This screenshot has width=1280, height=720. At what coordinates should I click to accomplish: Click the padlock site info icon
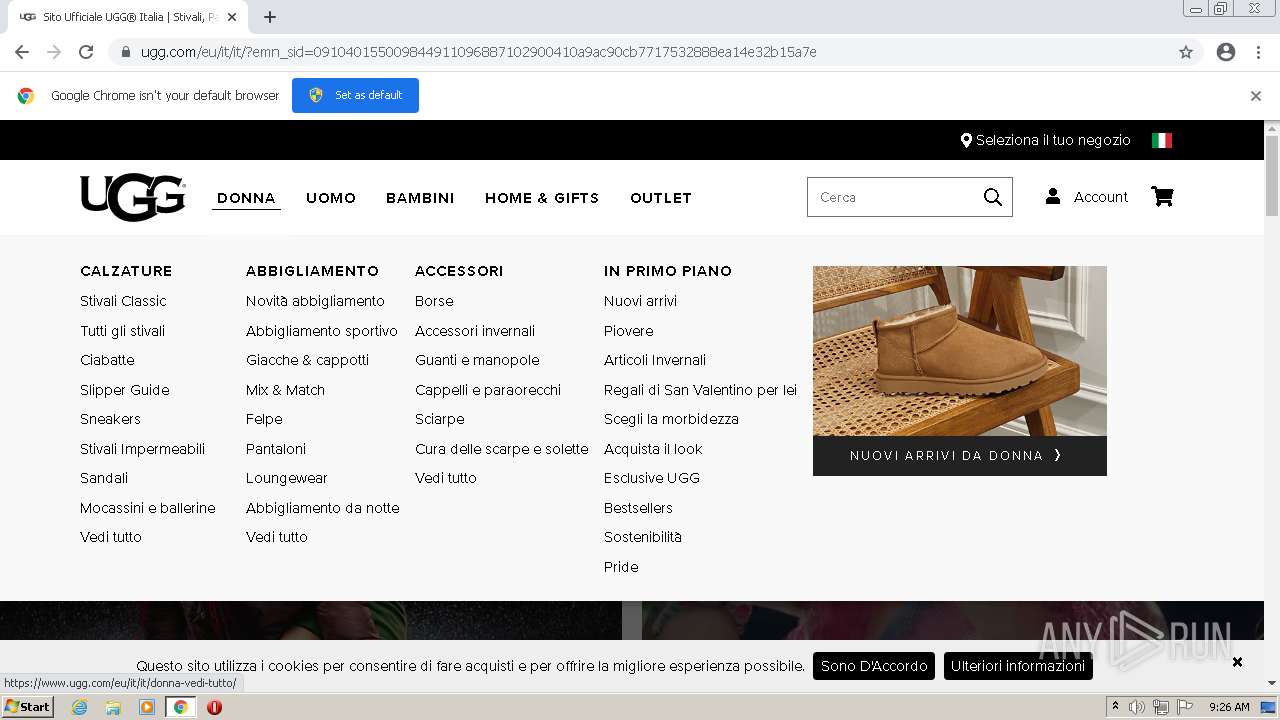coord(125,52)
